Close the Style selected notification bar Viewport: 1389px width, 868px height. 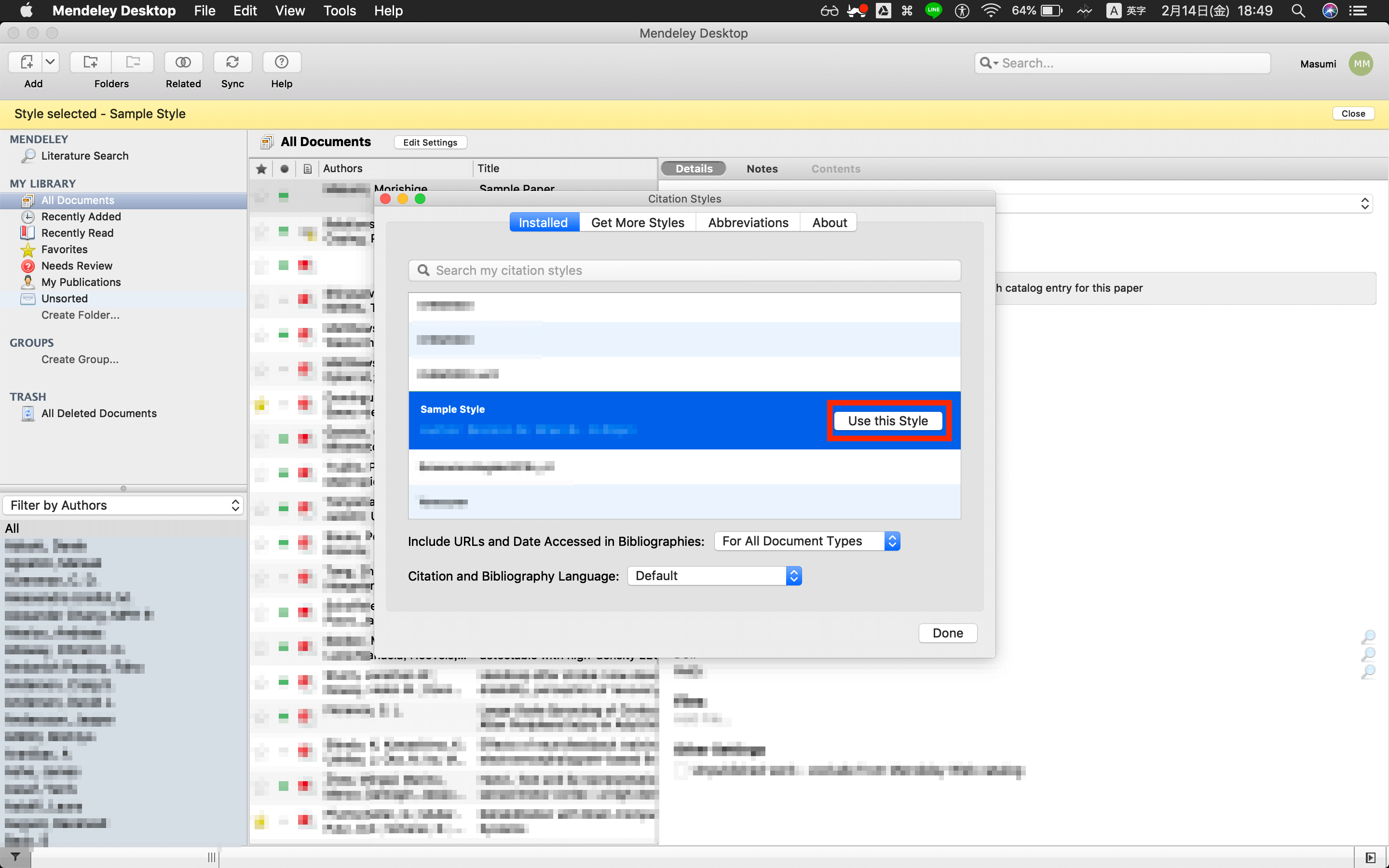(1353, 114)
